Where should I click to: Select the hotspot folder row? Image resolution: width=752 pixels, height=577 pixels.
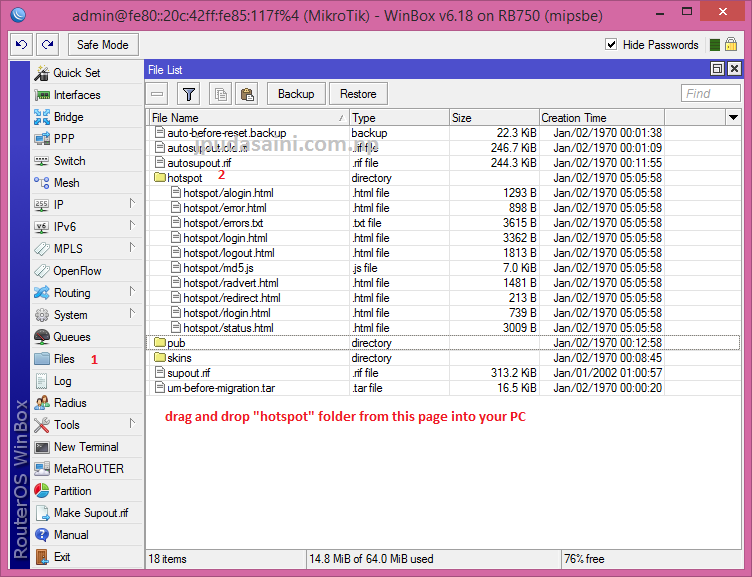coord(443,178)
